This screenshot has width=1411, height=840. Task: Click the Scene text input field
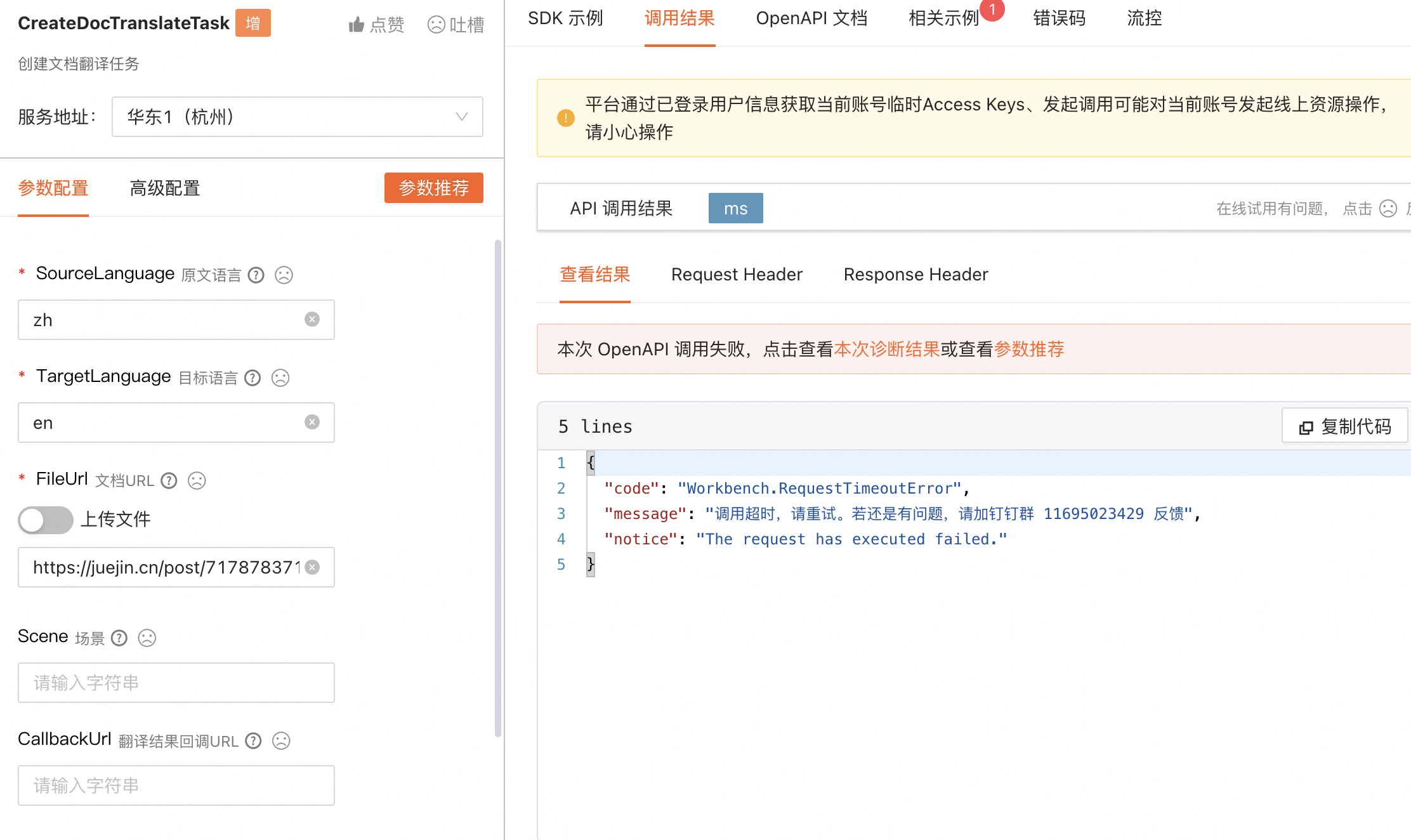pos(176,683)
